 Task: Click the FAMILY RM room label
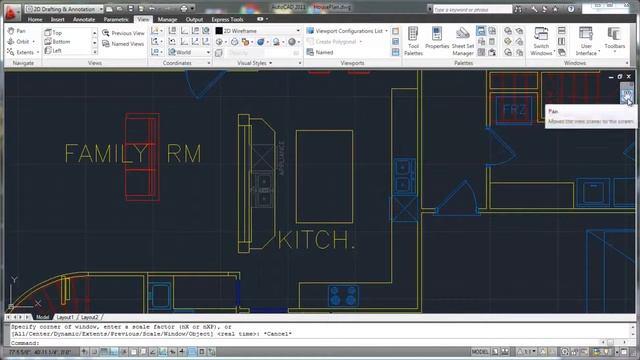tap(133, 154)
